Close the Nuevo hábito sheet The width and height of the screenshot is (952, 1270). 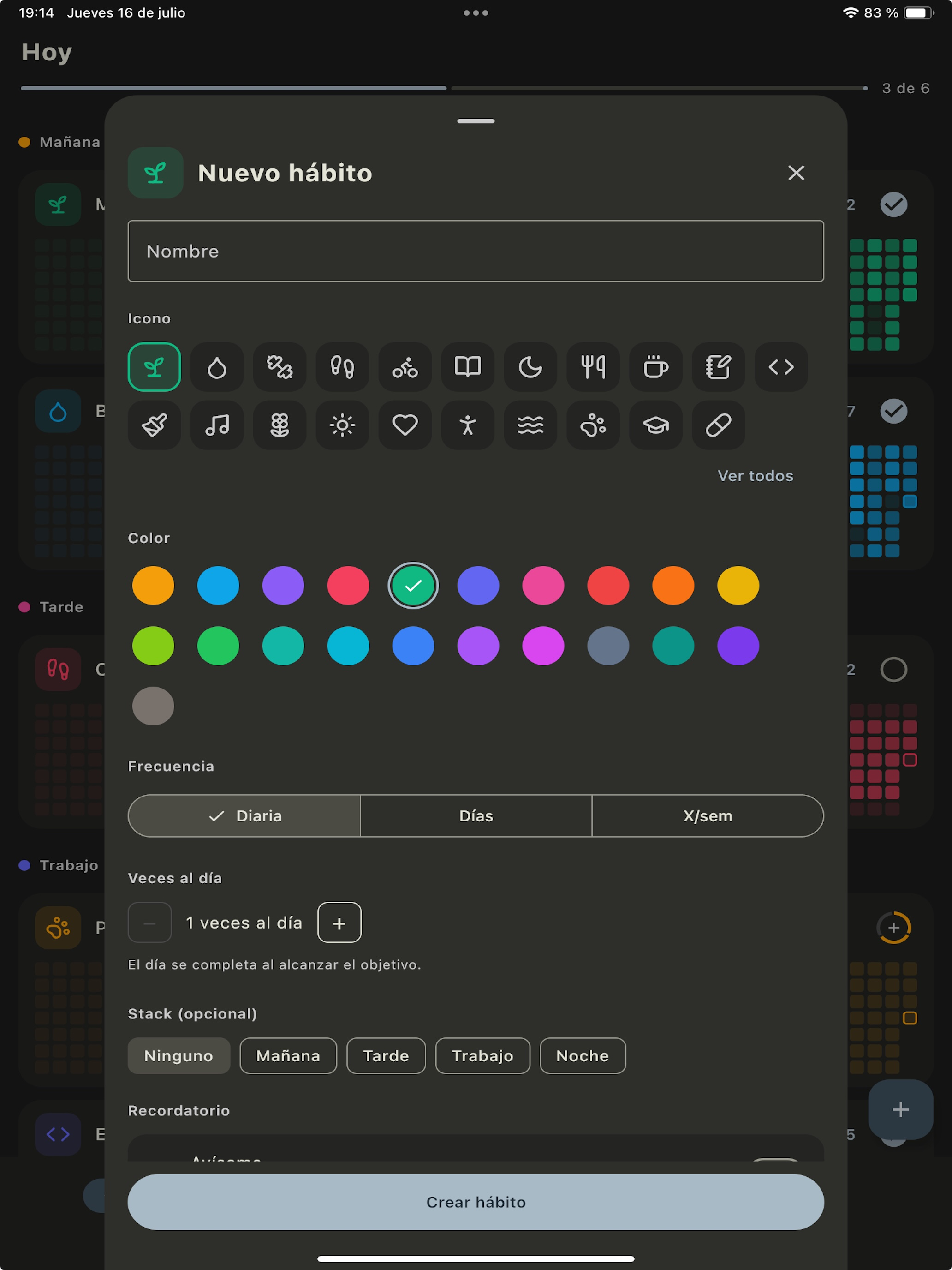coord(796,173)
